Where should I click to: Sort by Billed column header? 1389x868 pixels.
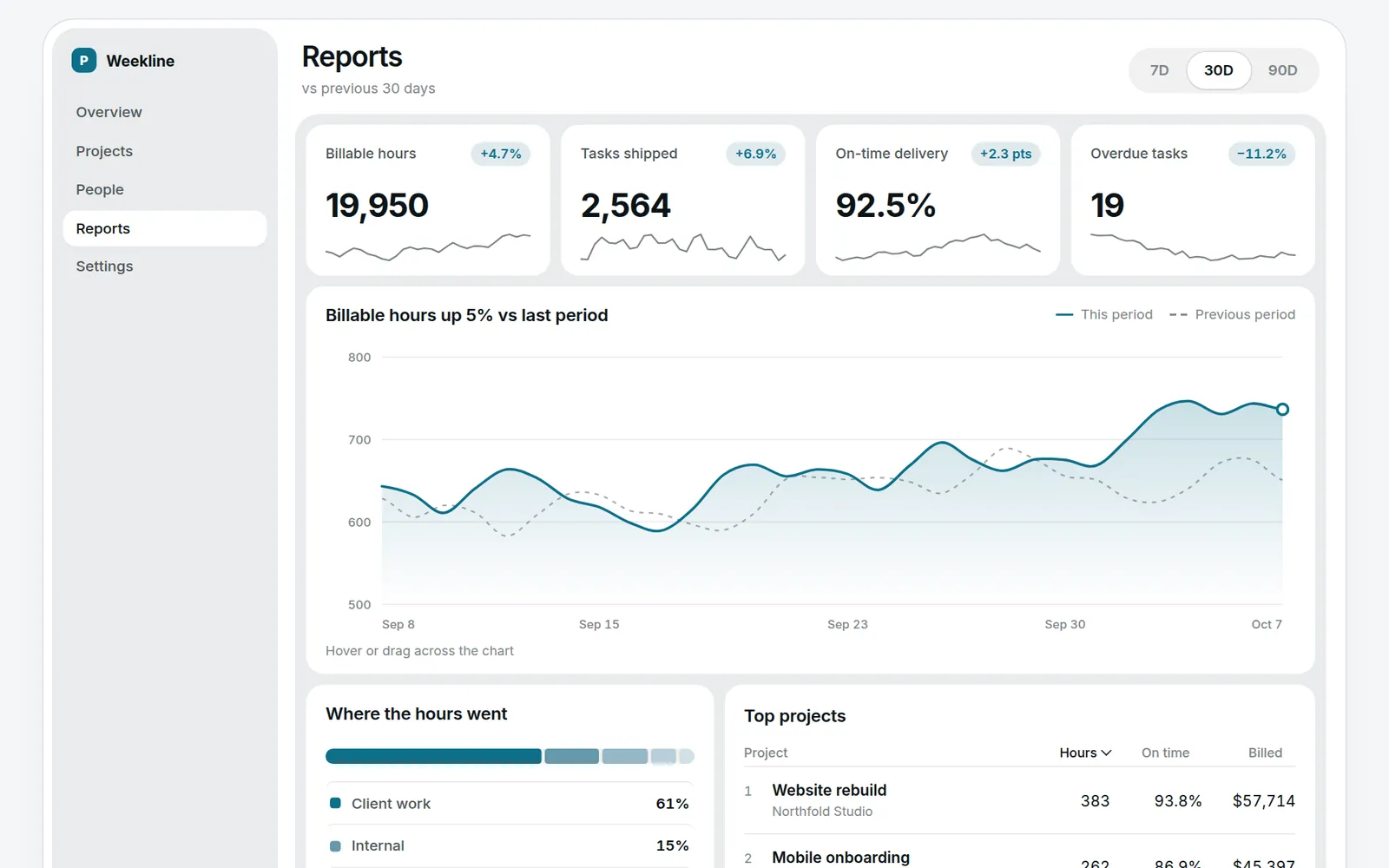(x=1265, y=753)
